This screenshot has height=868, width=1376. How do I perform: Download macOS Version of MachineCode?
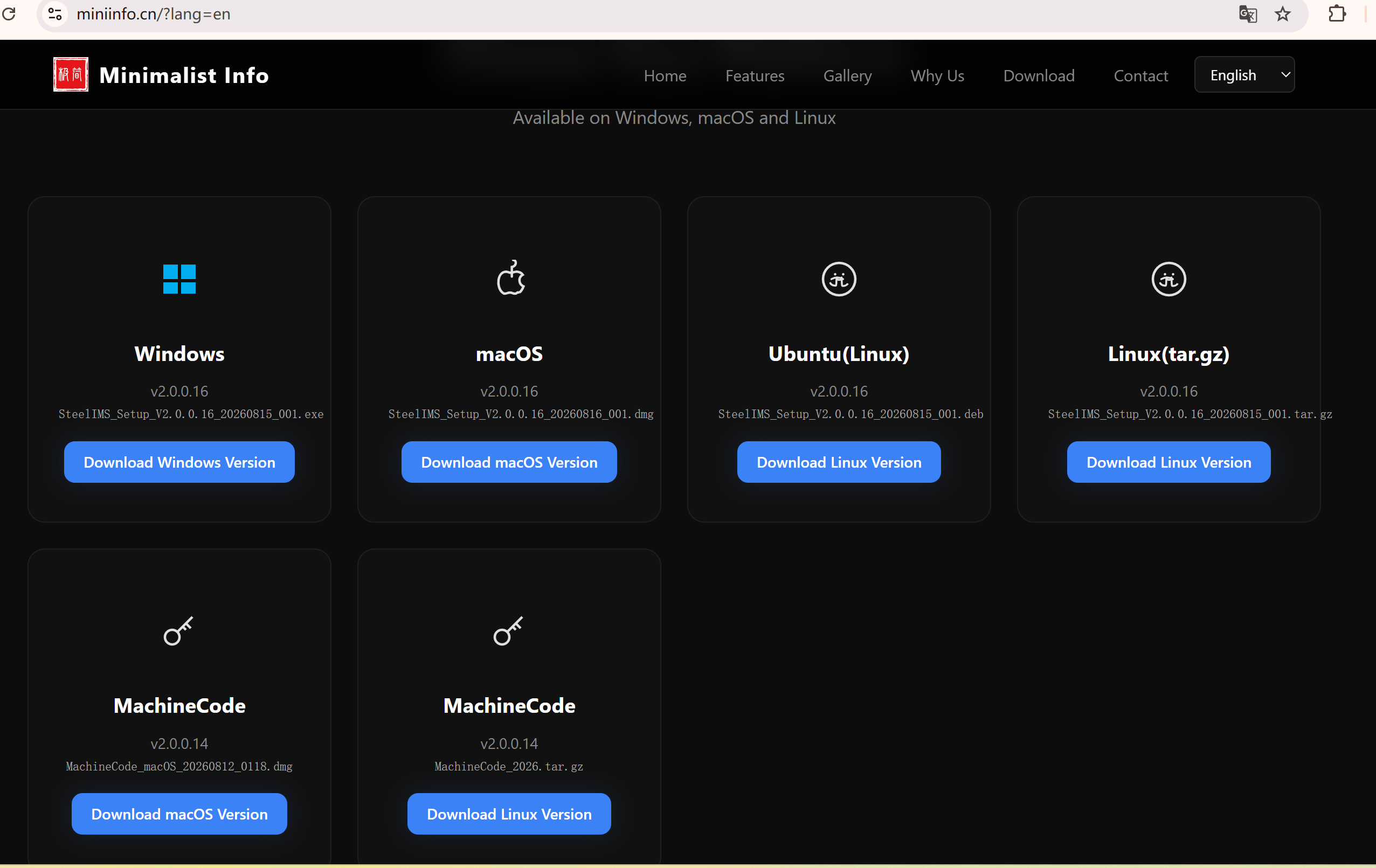179,814
